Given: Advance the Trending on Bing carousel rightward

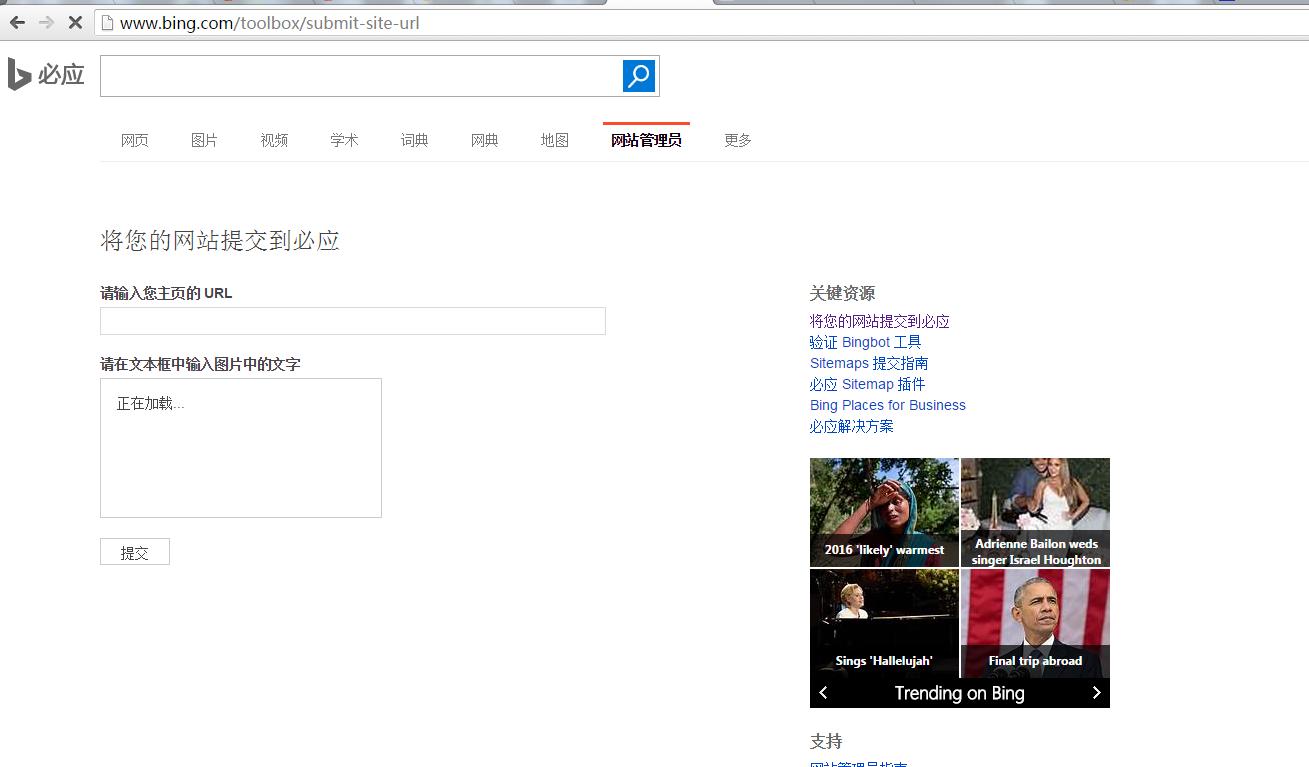Looking at the screenshot, I should point(1096,692).
